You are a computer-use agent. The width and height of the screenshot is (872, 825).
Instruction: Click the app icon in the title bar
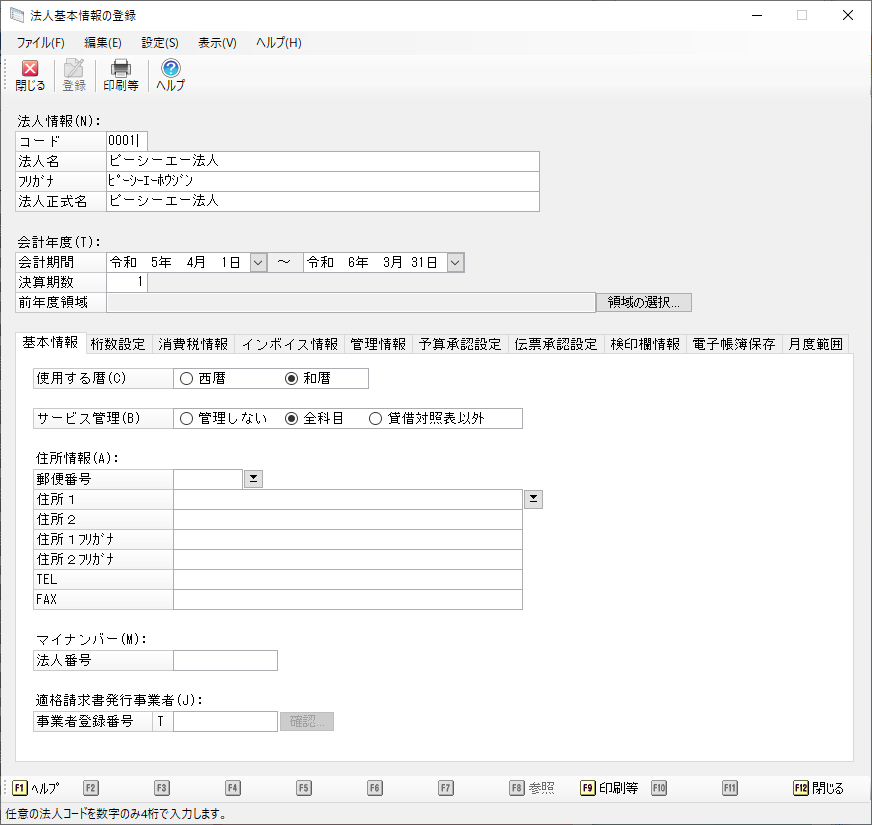17,15
